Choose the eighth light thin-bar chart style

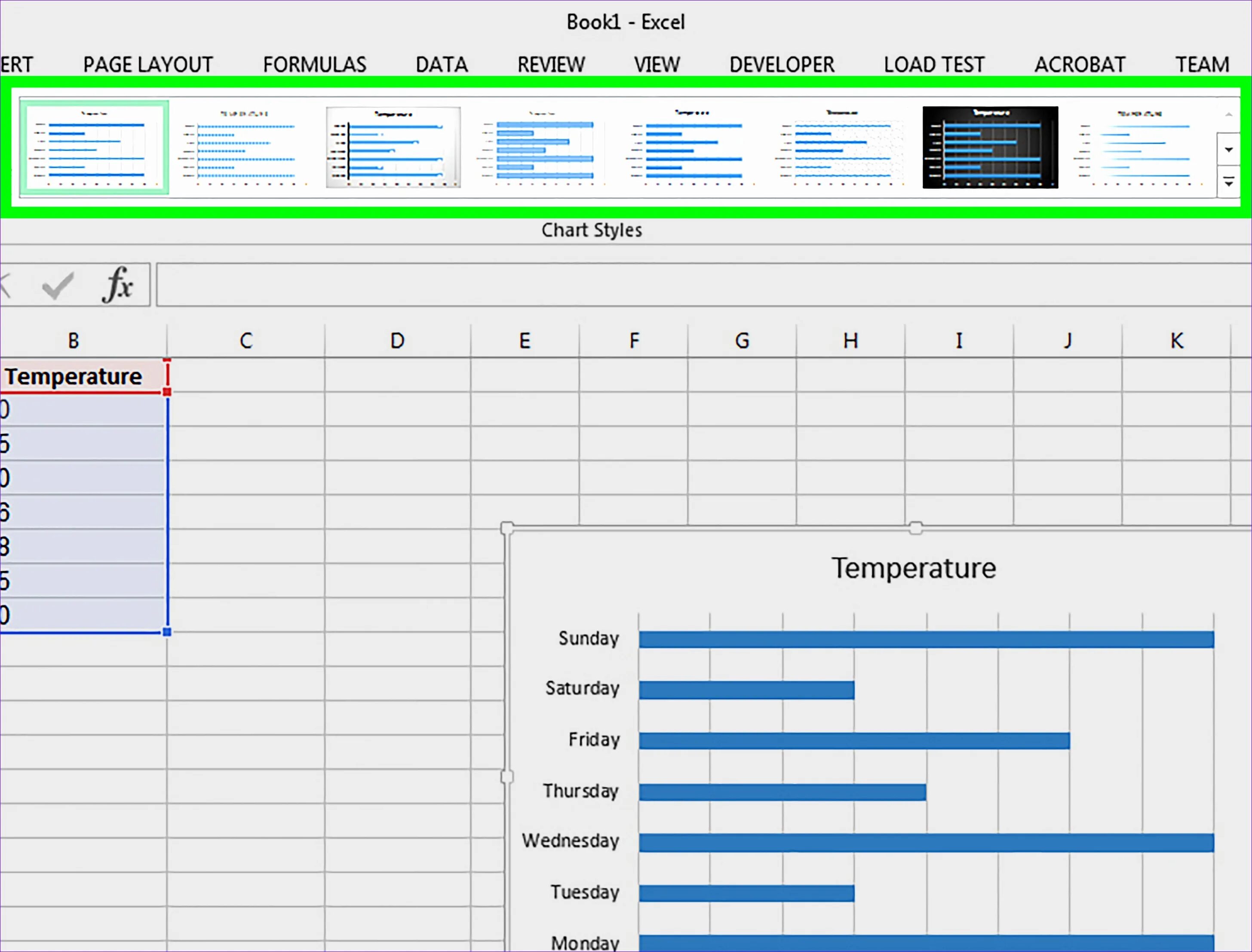click(x=1139, y=147)
